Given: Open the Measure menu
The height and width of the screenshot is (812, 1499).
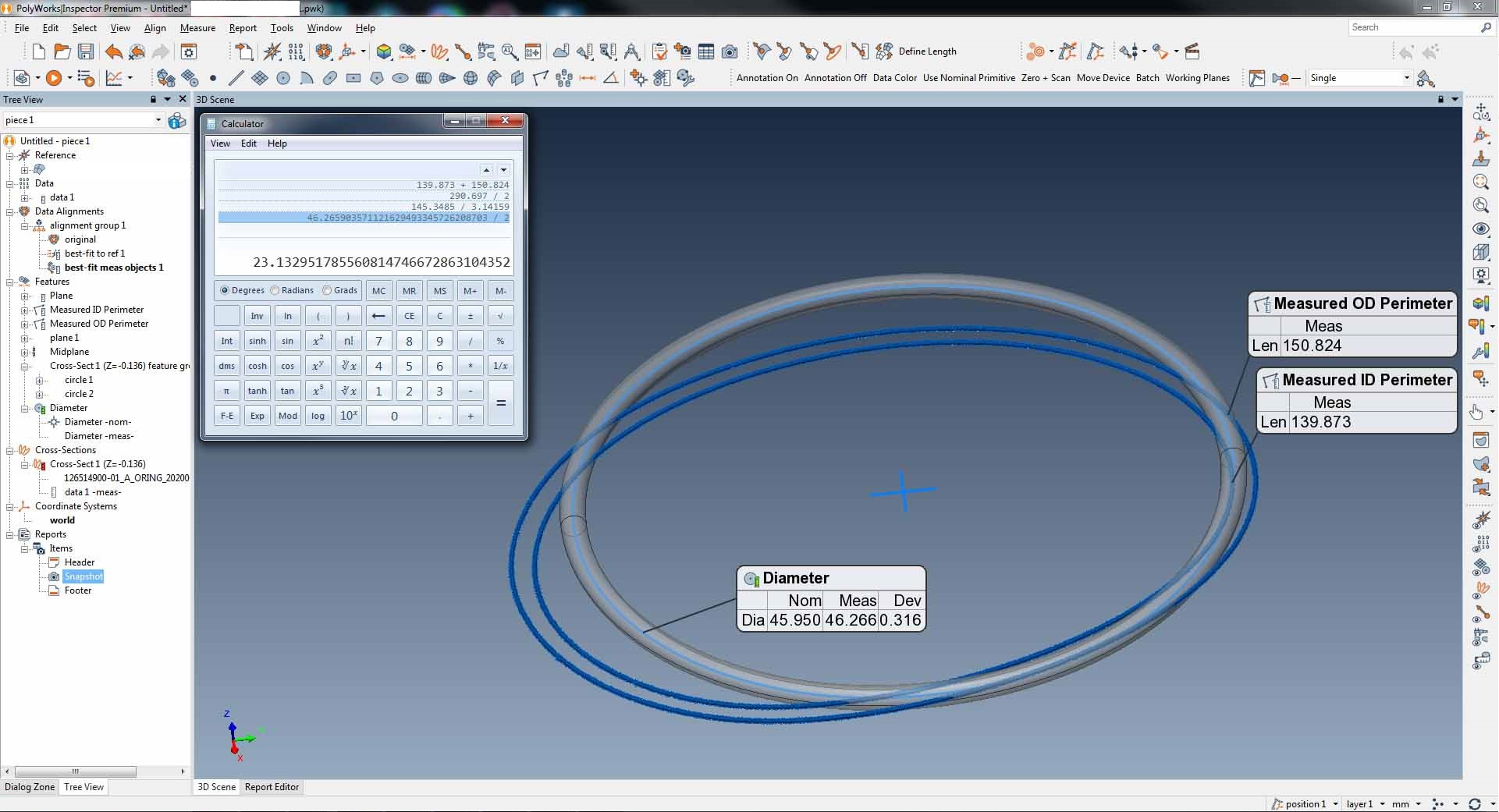Looking at the screenshot, I should [197, 28].
